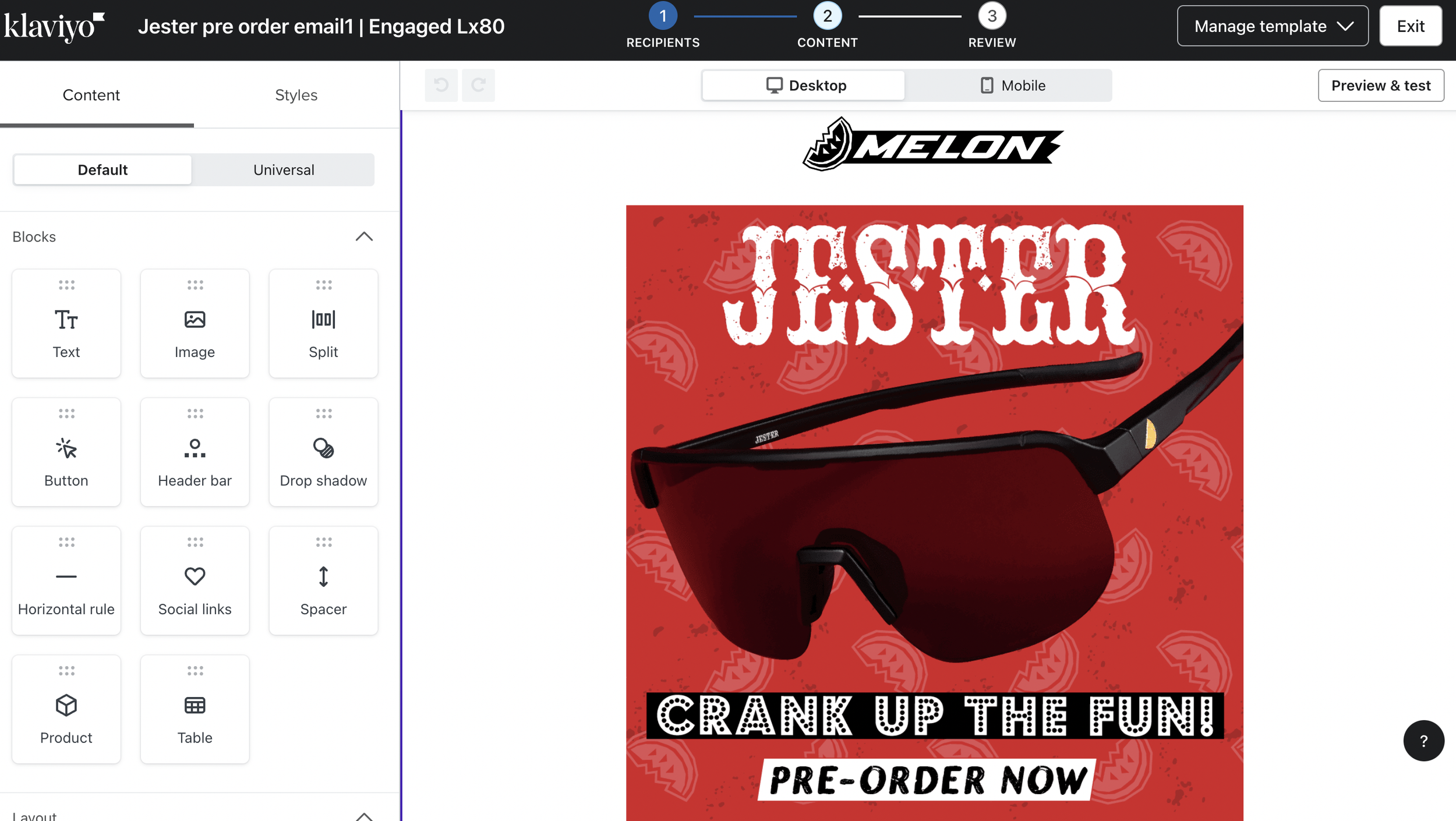Viewport: 1456px width, 821px height.
Task: Choose the Split block icon
Action: pos(323,320)
